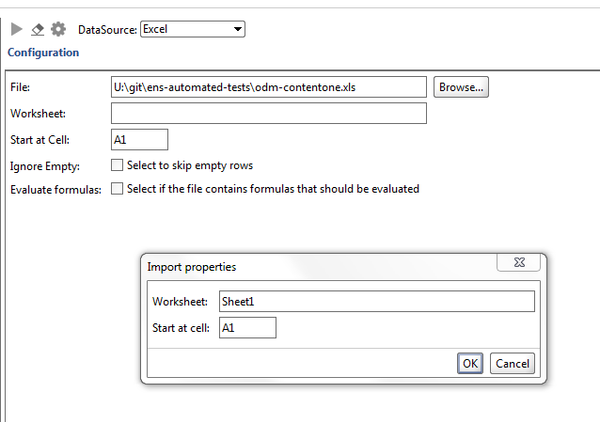Open the gear settings icon
The height and width of the screenshot is (422, 600).
58,30
